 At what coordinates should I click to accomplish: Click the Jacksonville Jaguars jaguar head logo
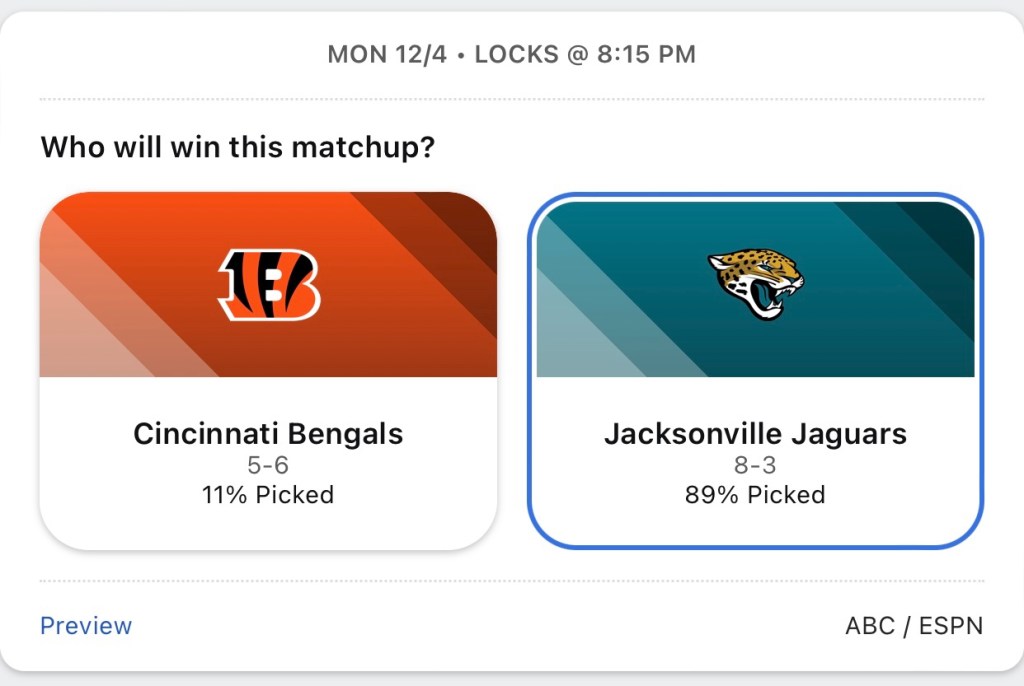click(756, 283)
